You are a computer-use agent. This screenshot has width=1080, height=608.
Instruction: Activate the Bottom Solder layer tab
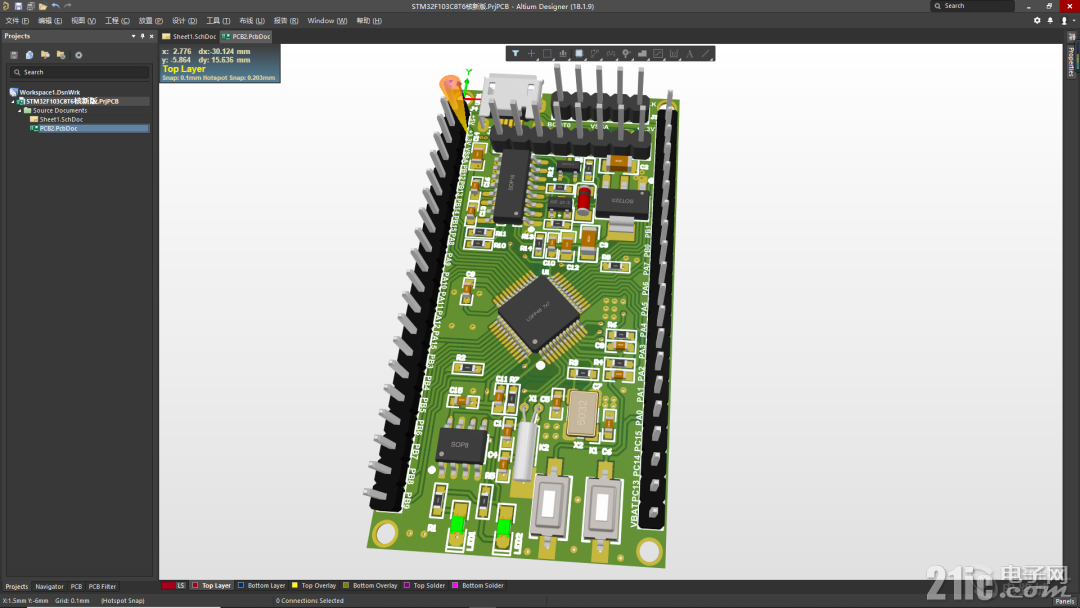coord(478,585)
